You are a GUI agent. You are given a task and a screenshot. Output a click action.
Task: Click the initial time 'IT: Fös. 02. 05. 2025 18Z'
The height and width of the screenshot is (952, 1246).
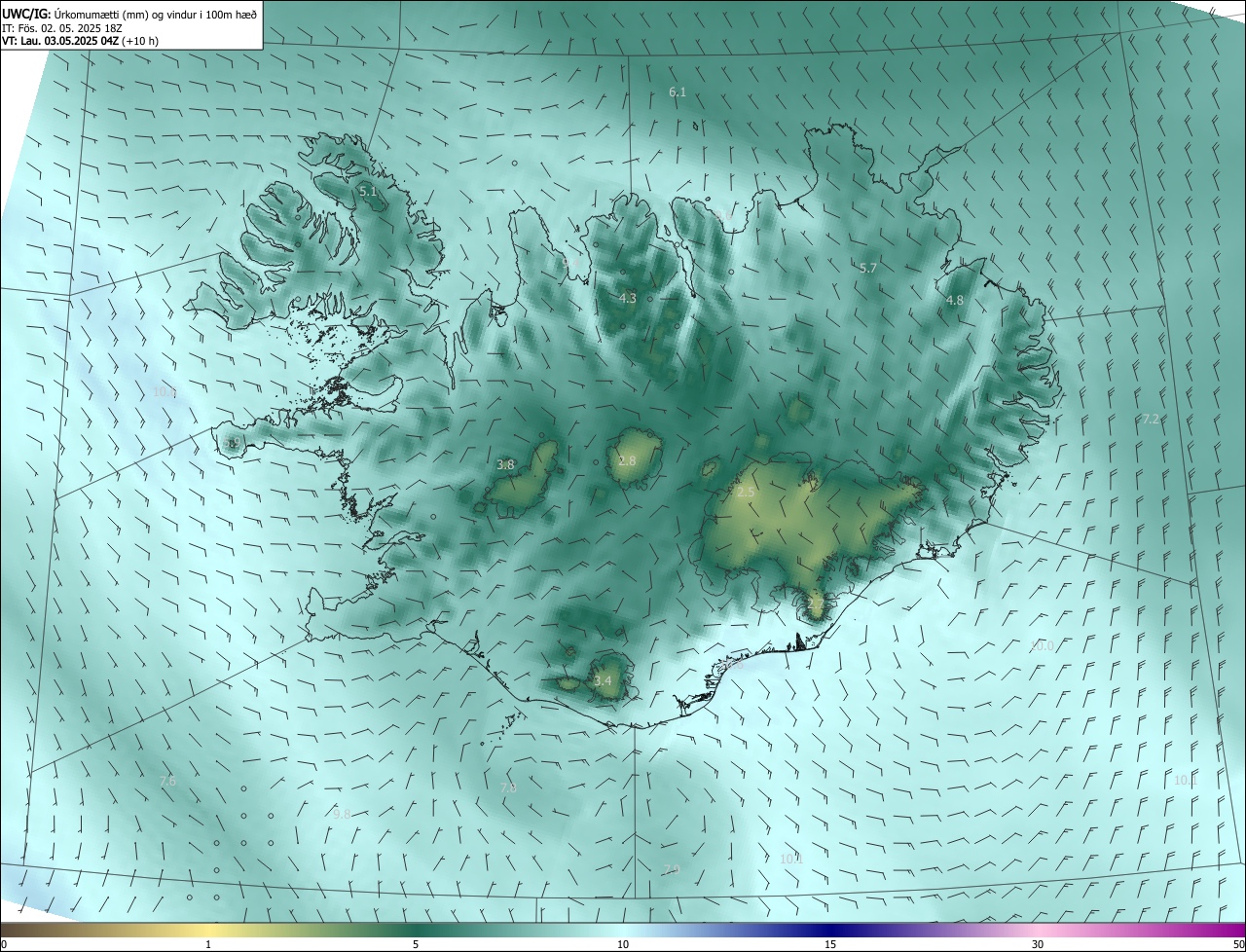coord(62,28)
